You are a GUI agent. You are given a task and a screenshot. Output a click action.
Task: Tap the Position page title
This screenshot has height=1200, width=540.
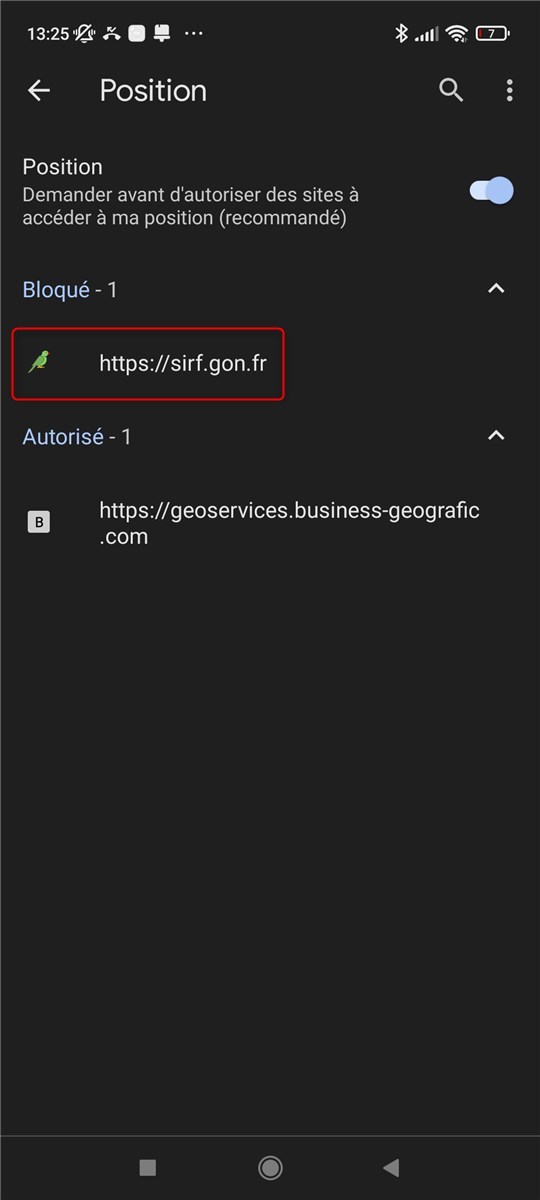tap(153, 90)
